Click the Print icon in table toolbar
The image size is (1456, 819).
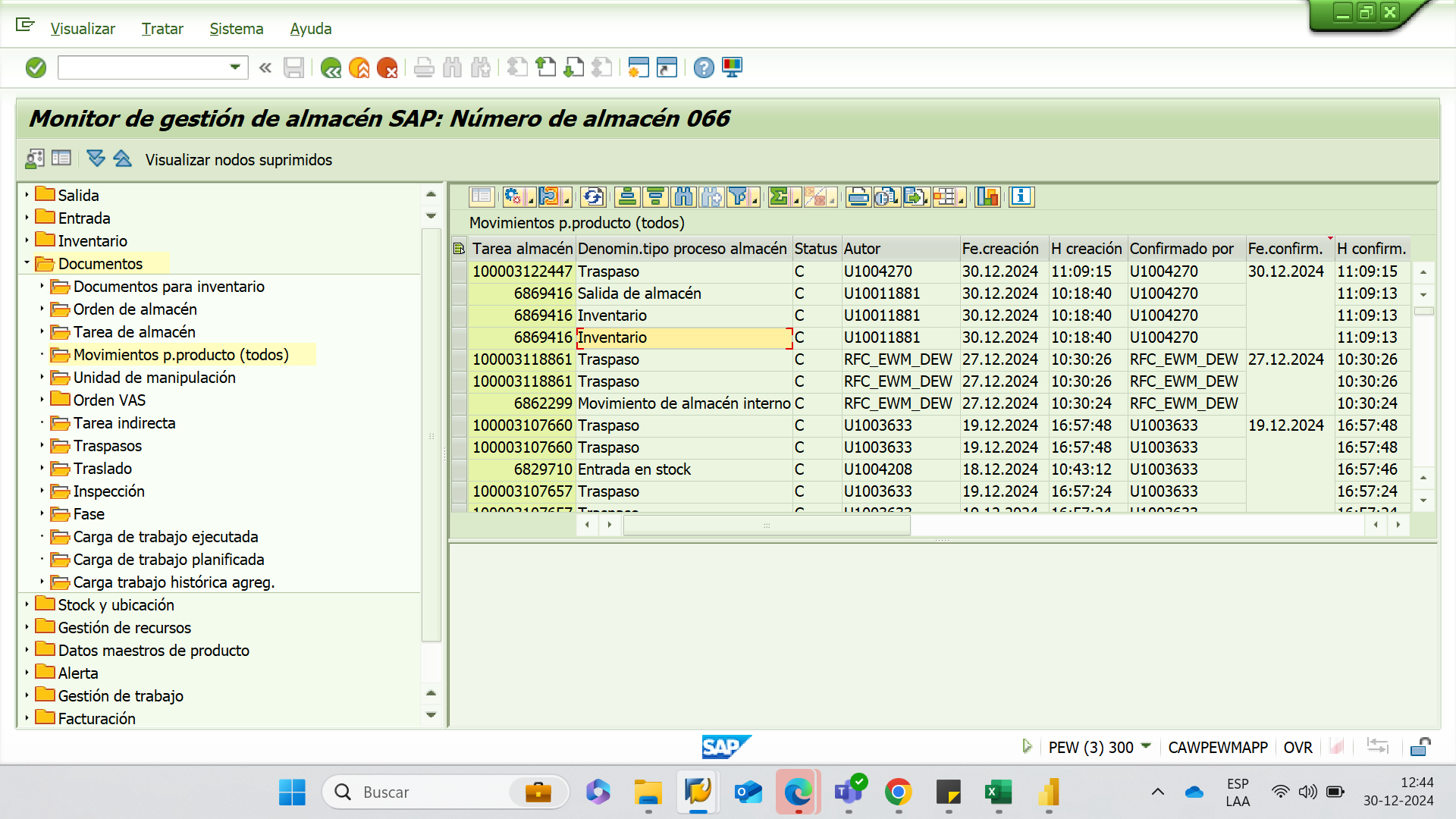(x=858, y=197)
